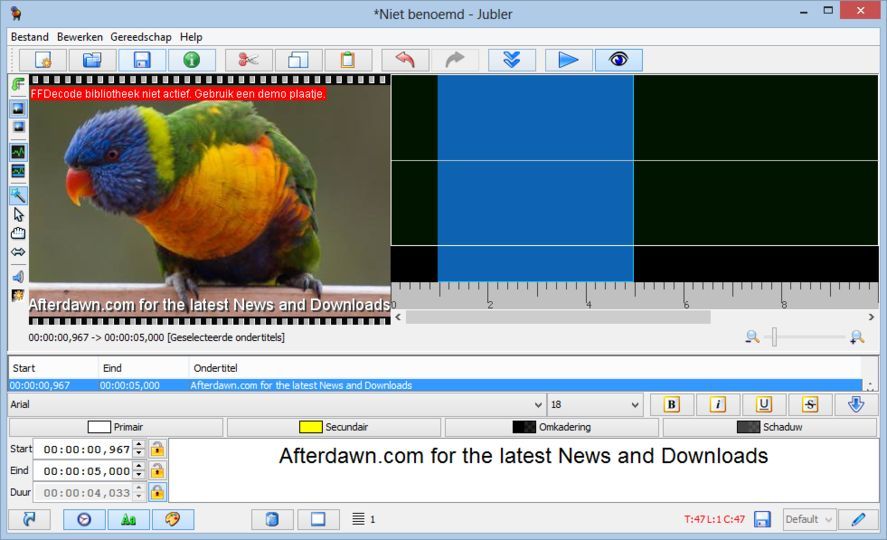Toggle strikethrough formatting
887x540 pixels.
pos(810,404)
